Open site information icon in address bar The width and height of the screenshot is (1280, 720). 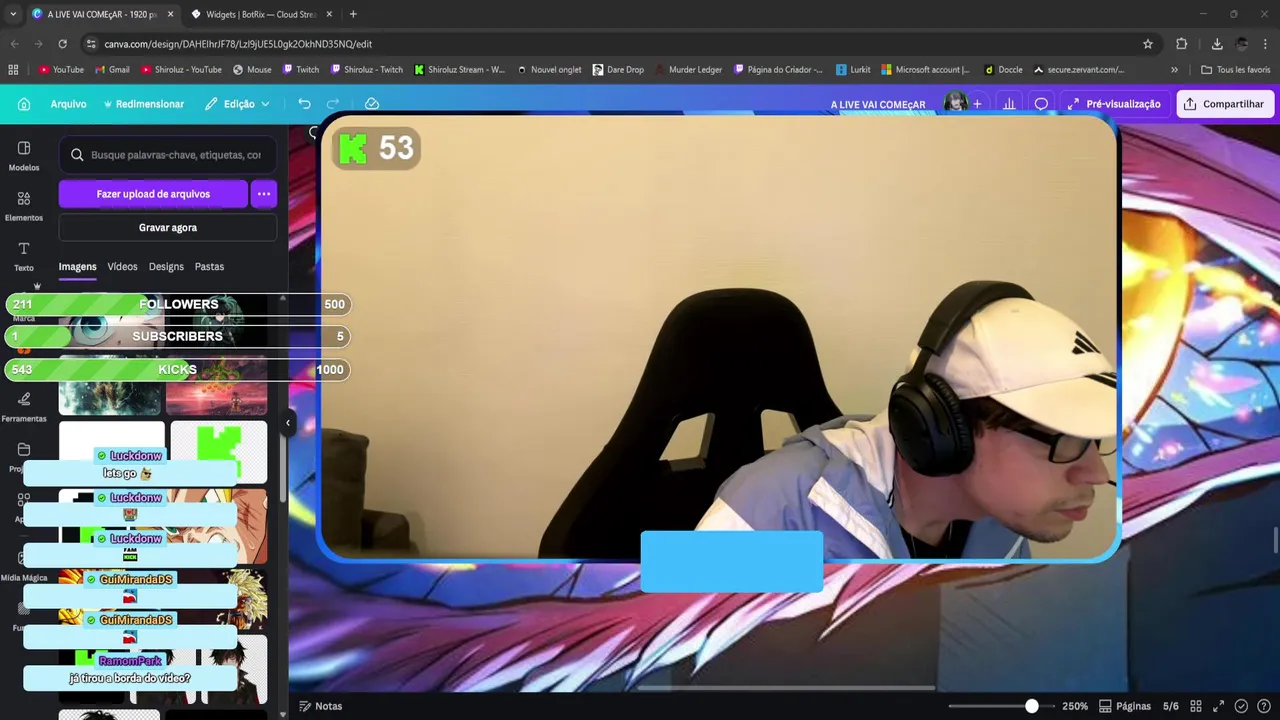click(x=91, y=44)
